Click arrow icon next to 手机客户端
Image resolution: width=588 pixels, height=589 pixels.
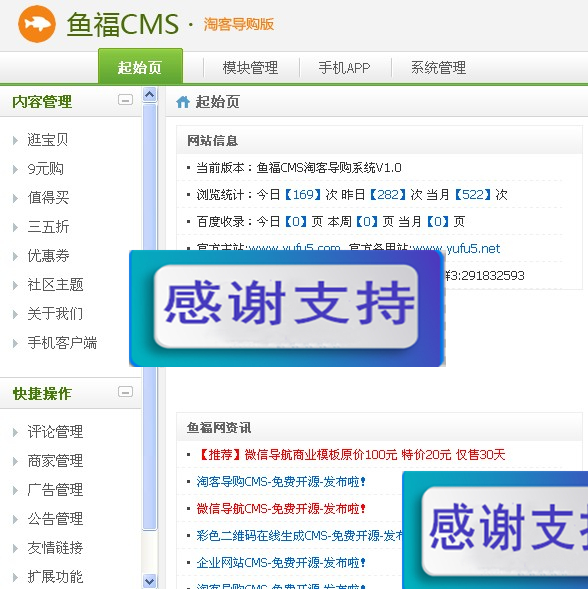pos(15,343)
